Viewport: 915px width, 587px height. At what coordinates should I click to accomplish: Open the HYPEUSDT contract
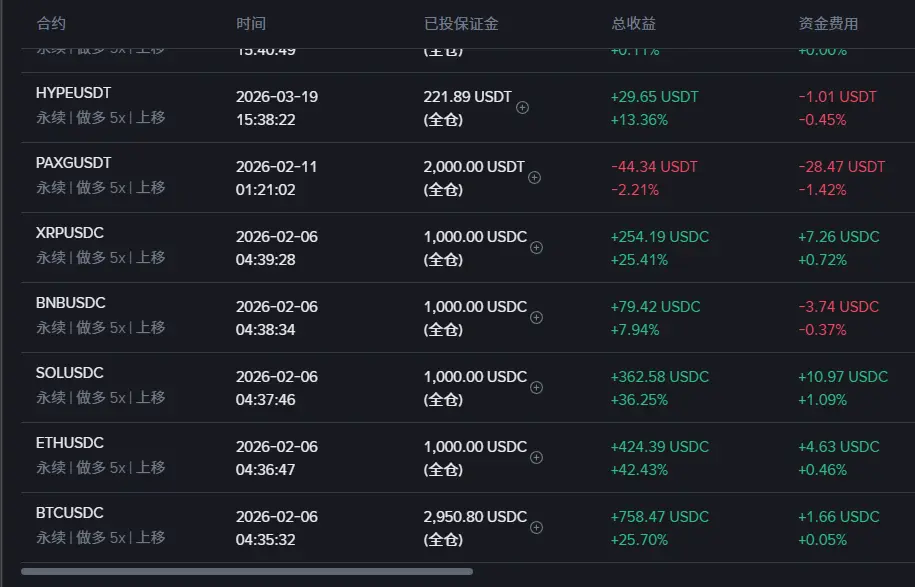pyautogui.click(x=73, y=93)
